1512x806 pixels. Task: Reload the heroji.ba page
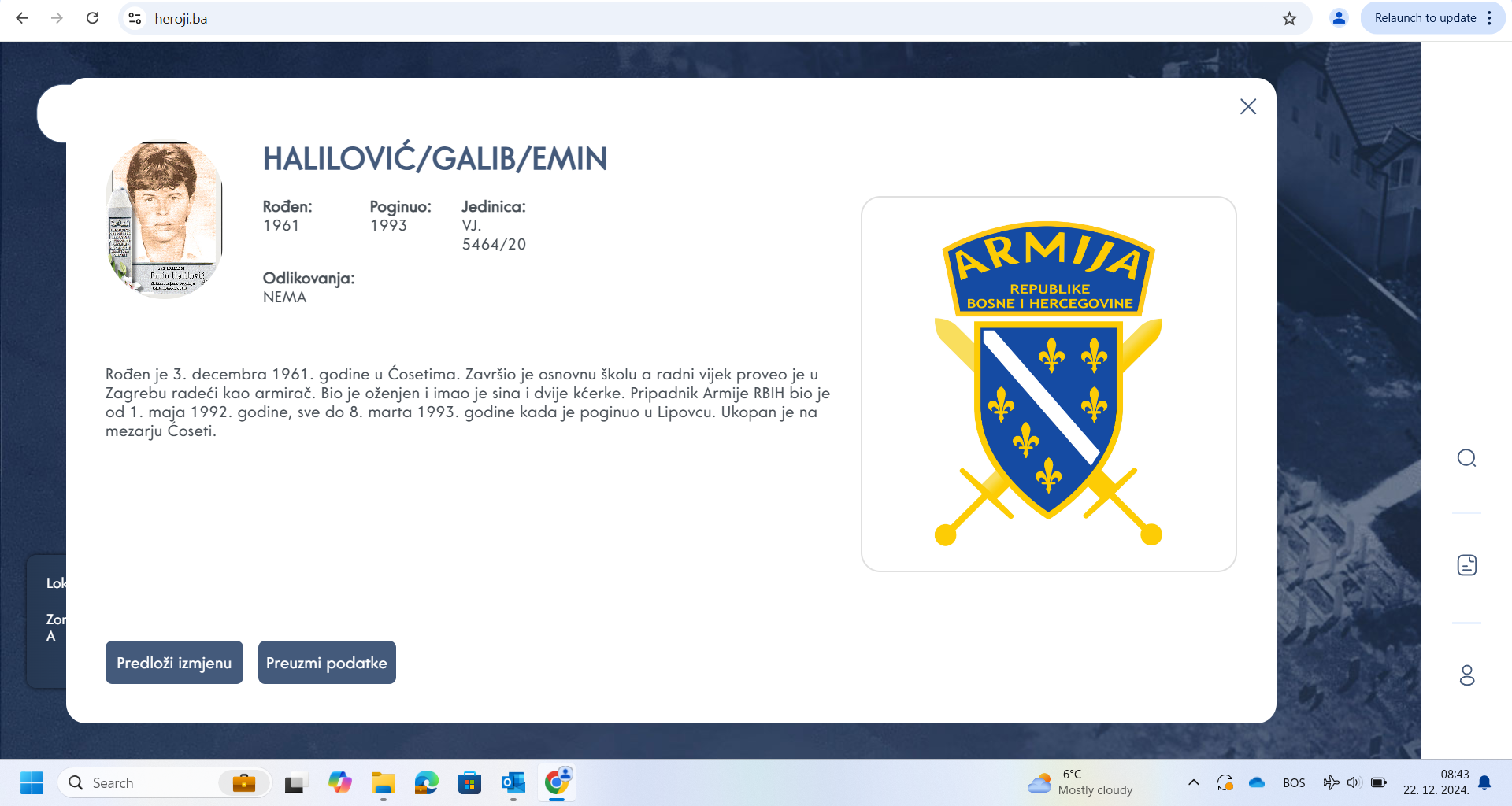(92, 18)
